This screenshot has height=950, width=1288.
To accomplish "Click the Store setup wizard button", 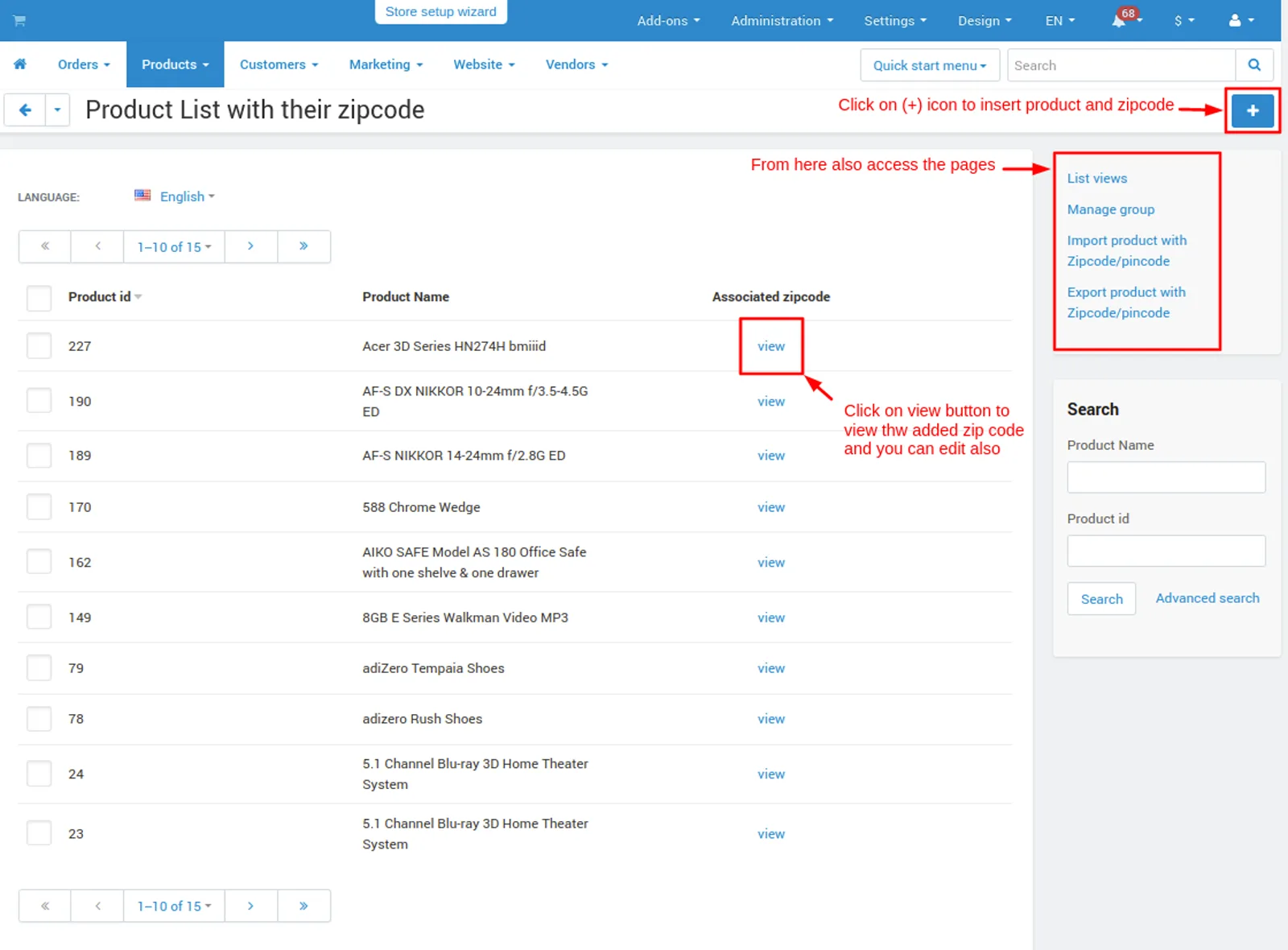I will 441,12.
